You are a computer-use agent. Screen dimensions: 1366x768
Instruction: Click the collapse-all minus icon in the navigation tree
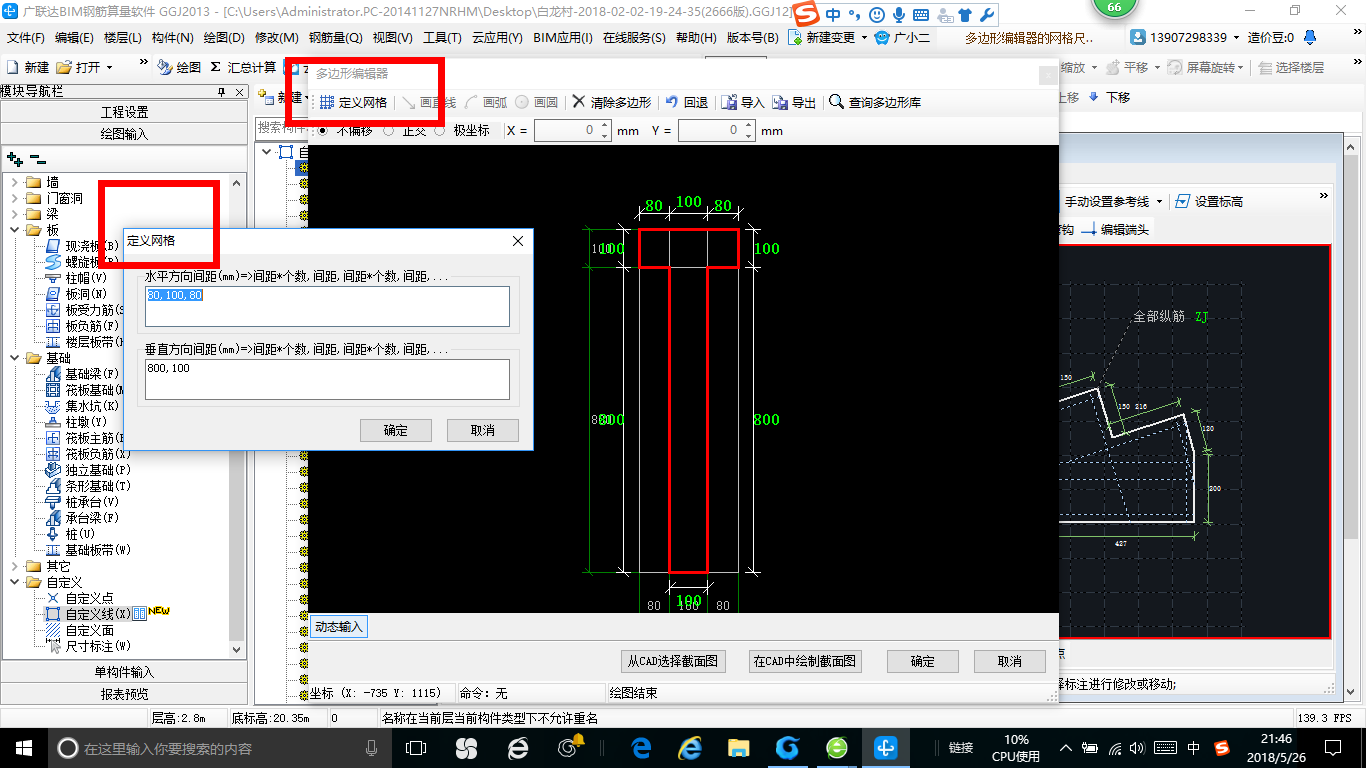pyautogui.click(x=37, y=159)
